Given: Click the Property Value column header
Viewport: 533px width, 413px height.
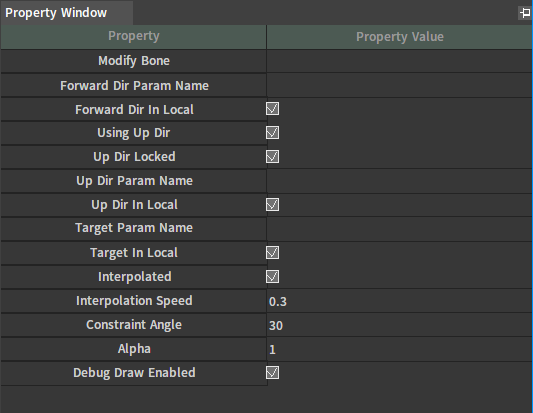Looking at the screenshot, I should tap(400, 36).
